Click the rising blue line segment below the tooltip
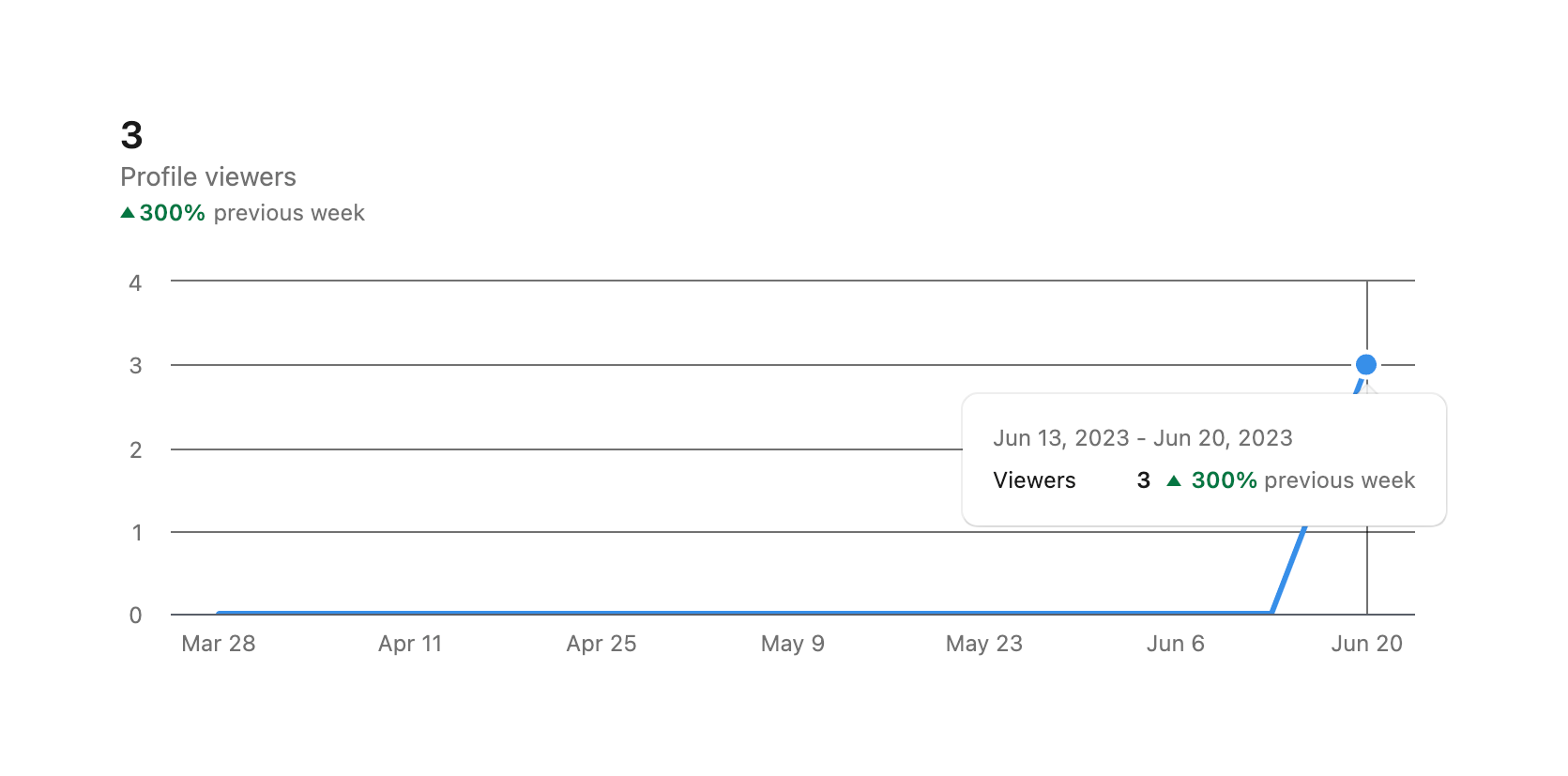1568x776 pixels. [x=1288, y=571]
